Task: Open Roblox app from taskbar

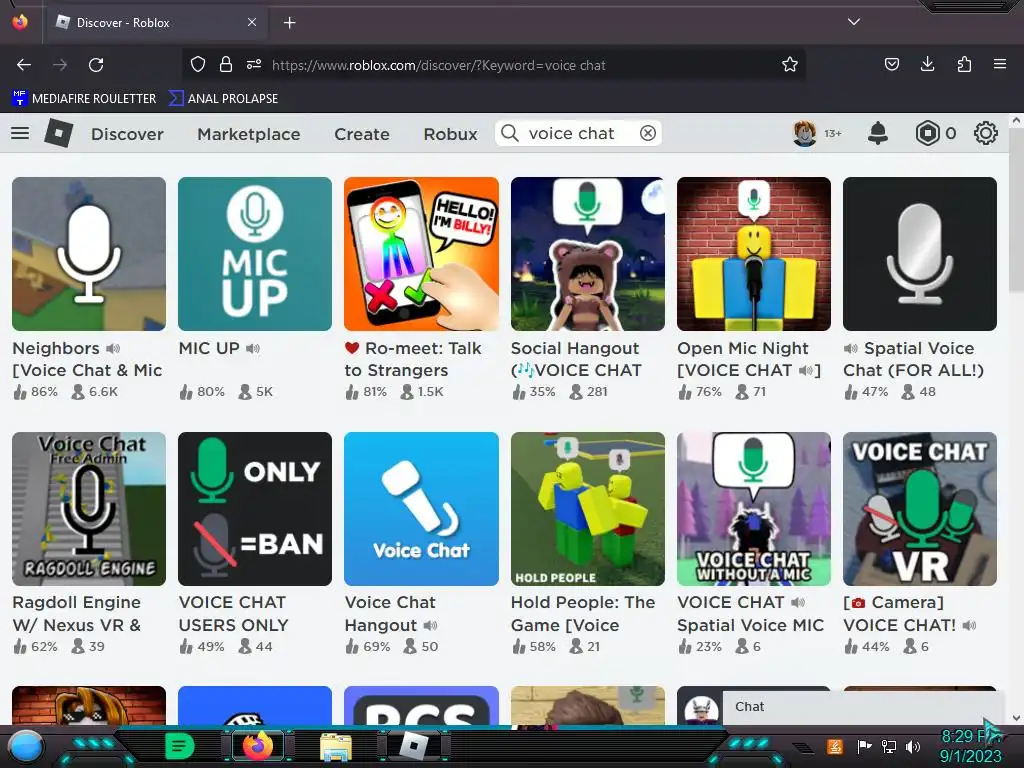Action: coord(413,746)
